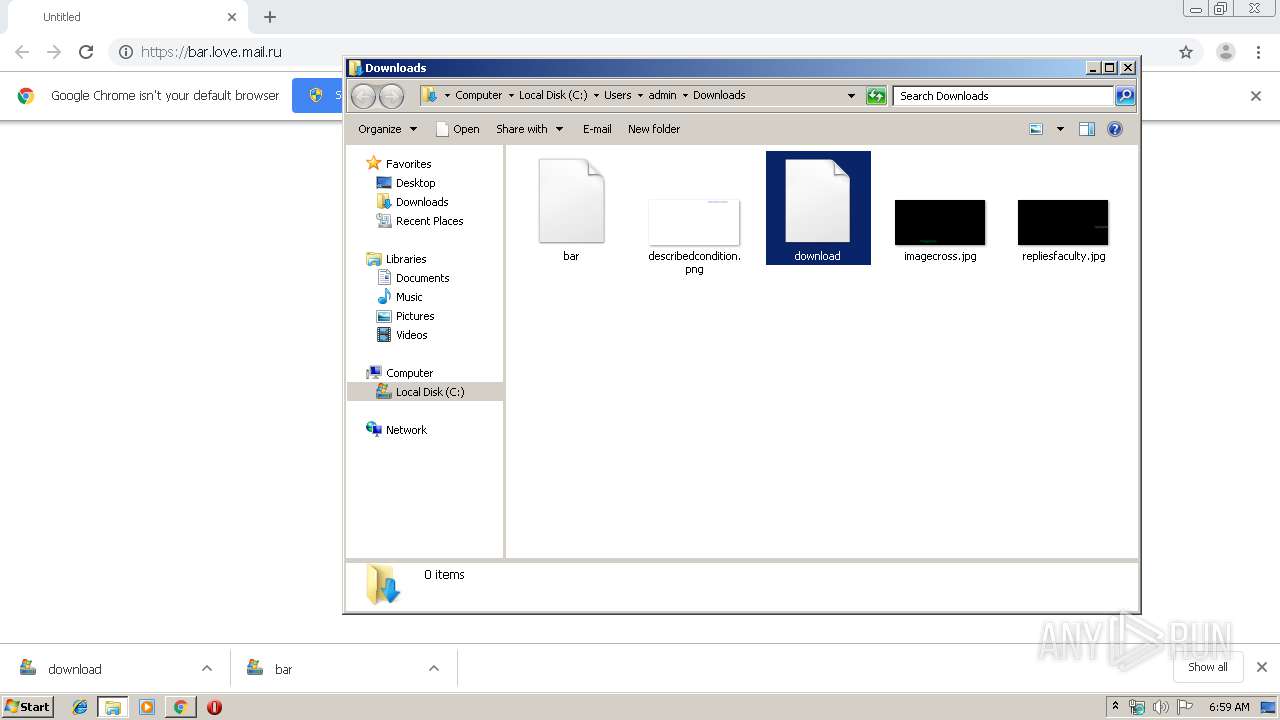Bookmark this page with star icon
The image size is (1280, 720).
pos(1186,52)
